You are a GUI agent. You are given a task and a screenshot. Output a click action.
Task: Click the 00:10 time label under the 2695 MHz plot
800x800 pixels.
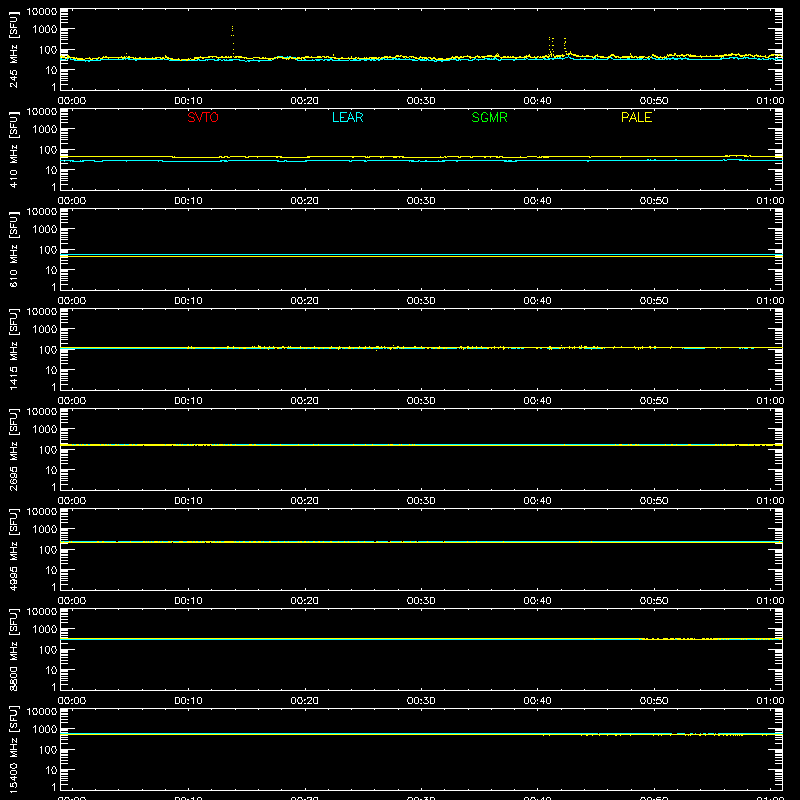coord(188,501)
